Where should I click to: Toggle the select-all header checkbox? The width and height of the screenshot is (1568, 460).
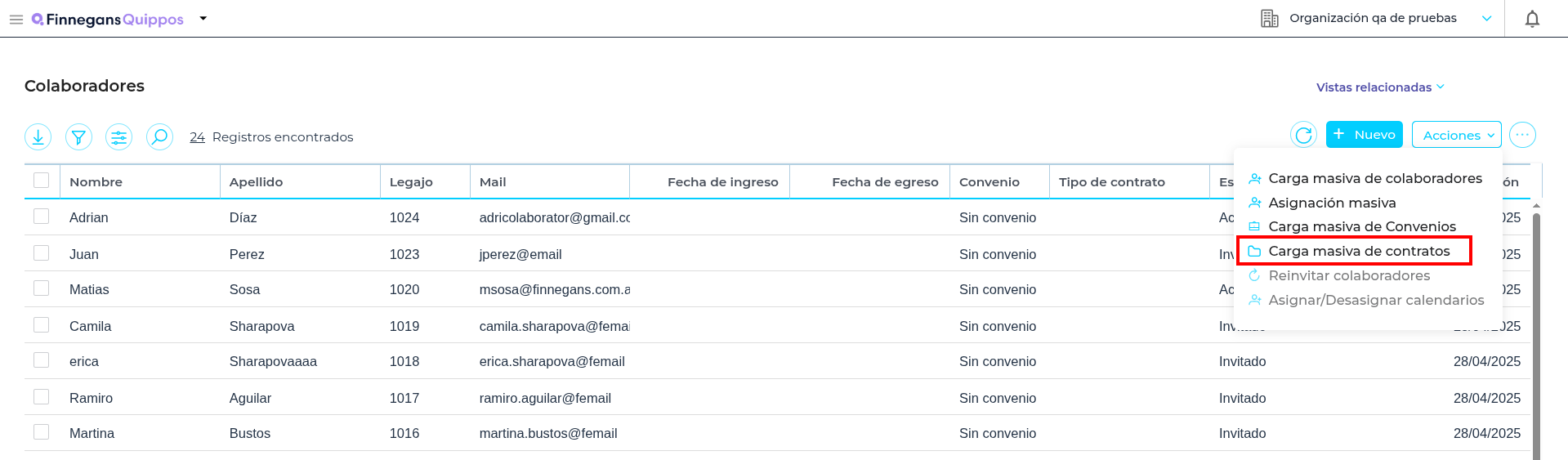(42, 181)
